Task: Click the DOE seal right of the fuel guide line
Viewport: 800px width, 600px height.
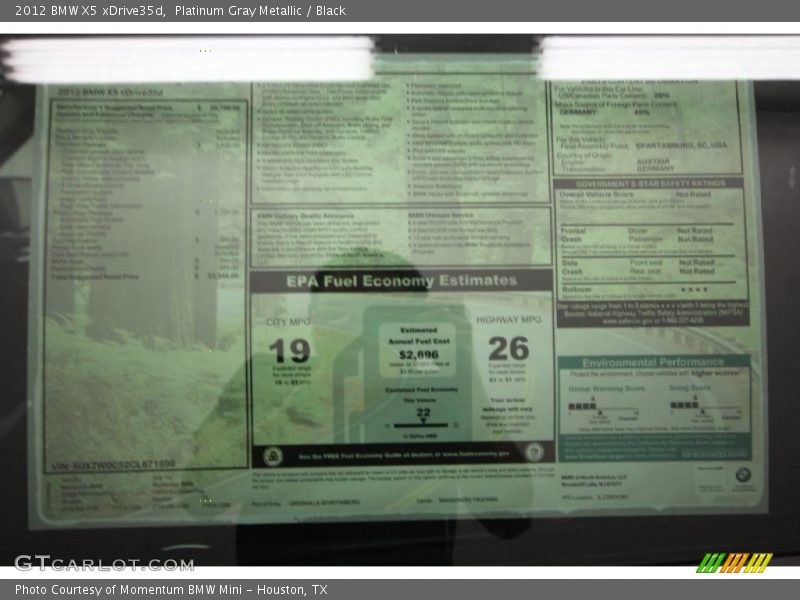Action: (x=534, y=452)
